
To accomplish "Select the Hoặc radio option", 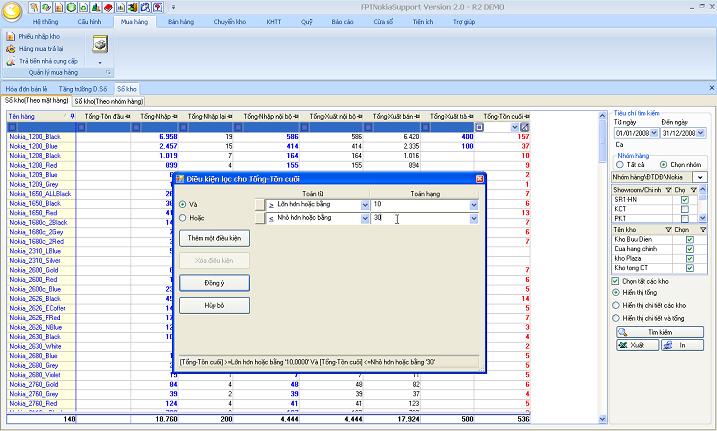I will 183,218.
